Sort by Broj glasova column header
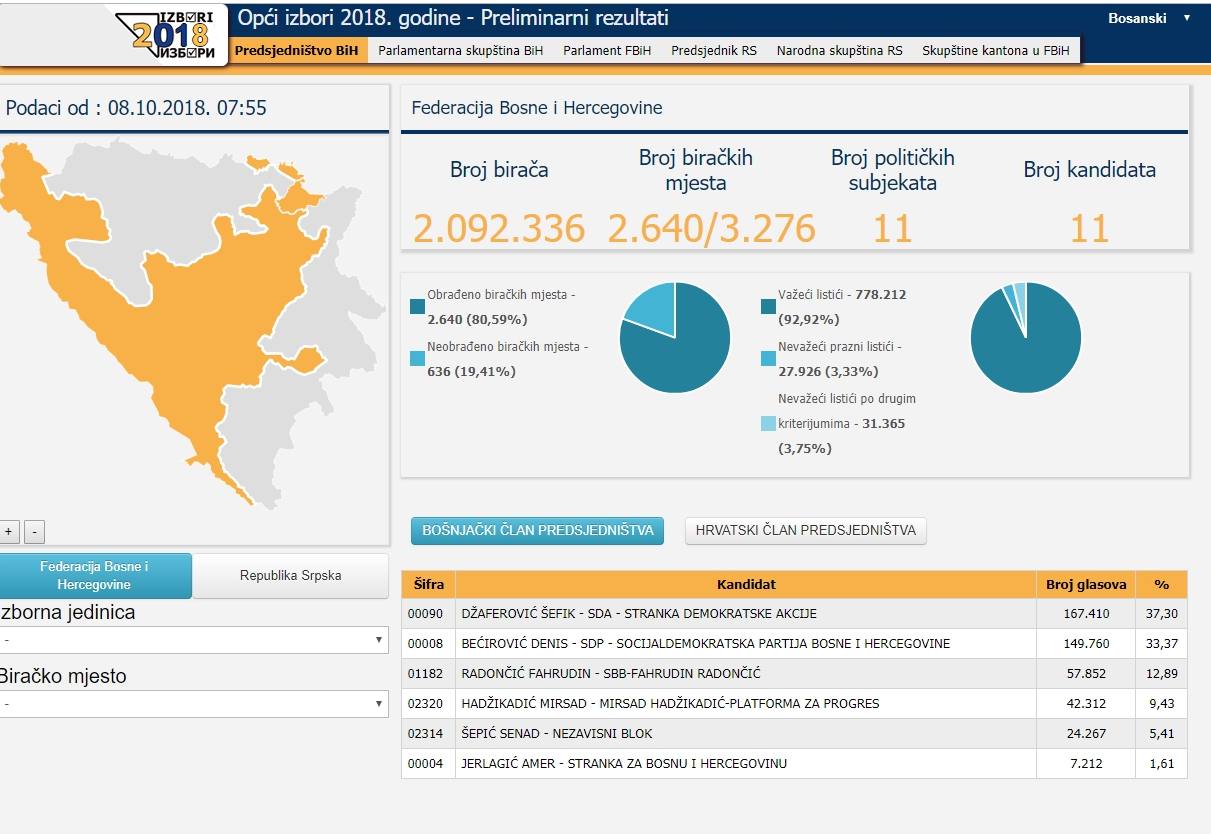This screenshot has height=834, width=1211. 1086,585
